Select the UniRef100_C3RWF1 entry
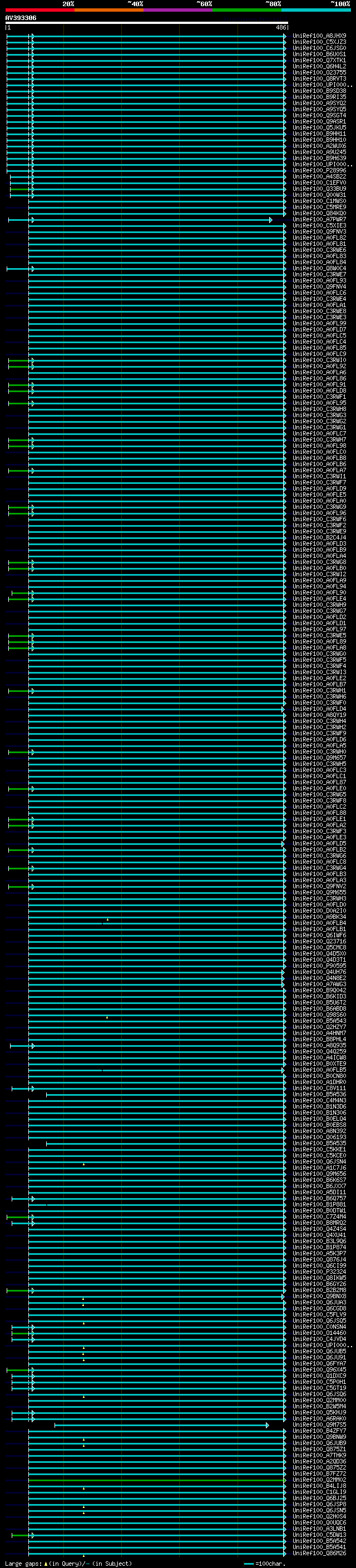Viewport: 356px width, 1568px height. tap(319, 397)
